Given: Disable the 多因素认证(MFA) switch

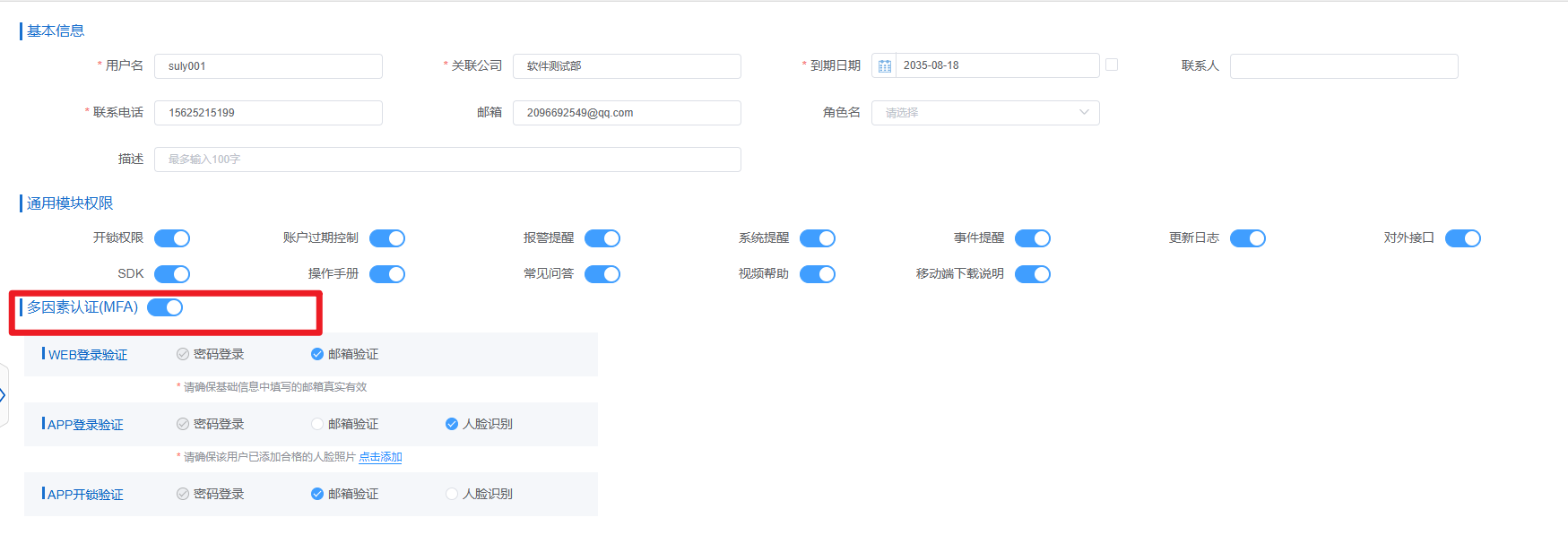Looking at the screenshot, I should [x=165, y=307].
